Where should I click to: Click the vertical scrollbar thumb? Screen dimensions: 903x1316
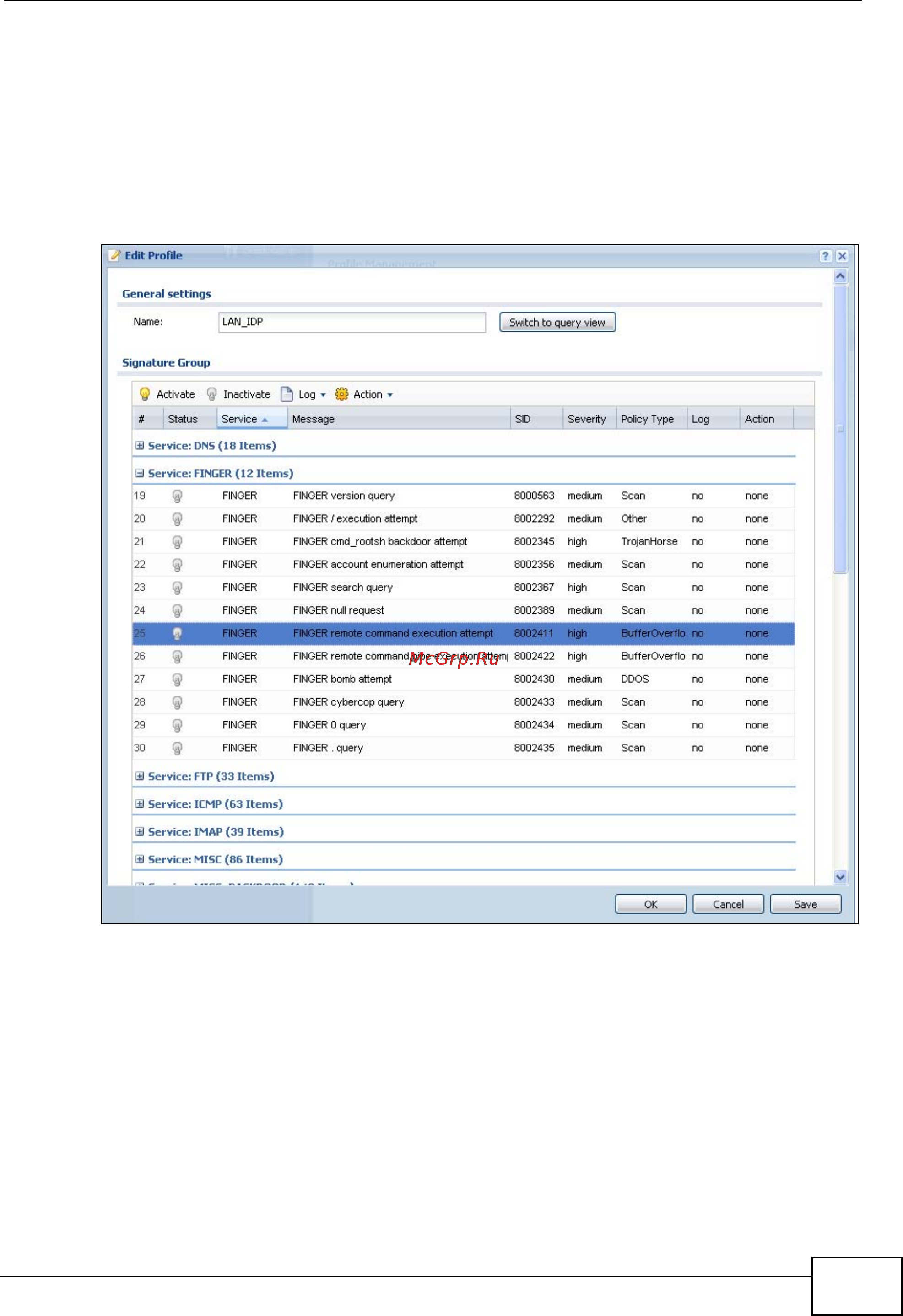[841, 429]
